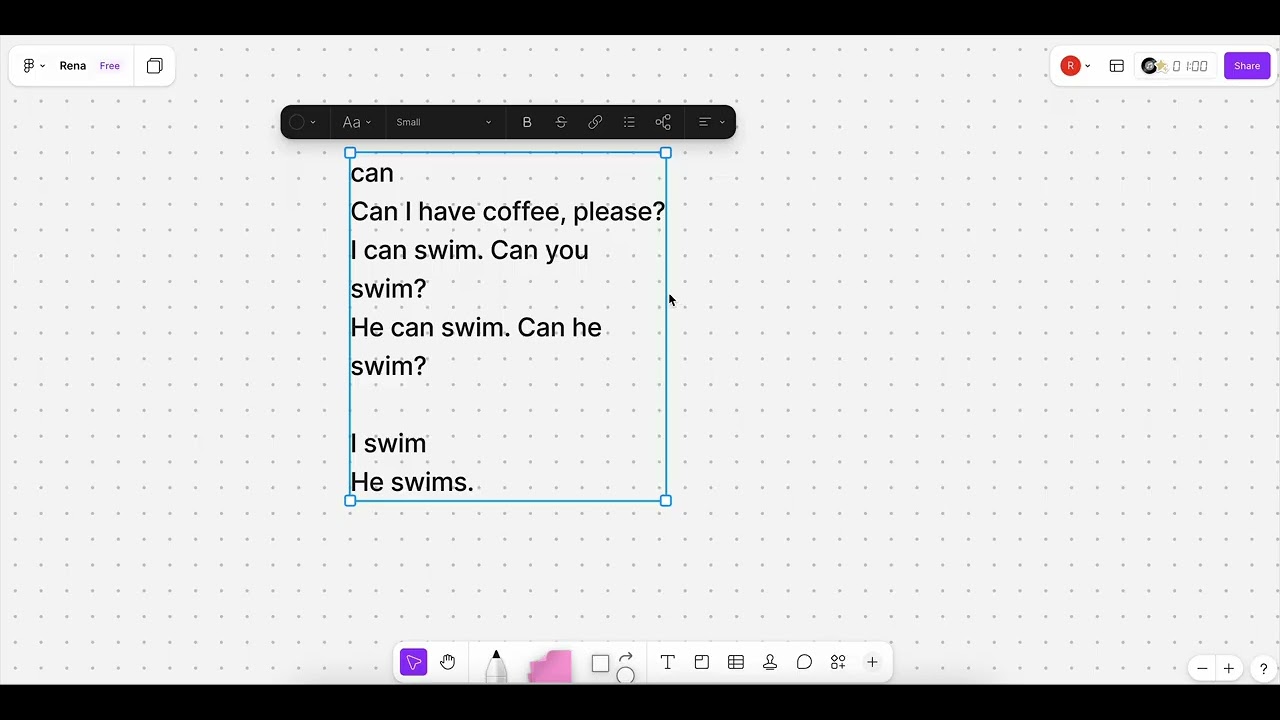Click the text 'I can swim. Can you'
Image resolution: width=1280 pixels, height=720 pixels.
(x=469, y=250)
